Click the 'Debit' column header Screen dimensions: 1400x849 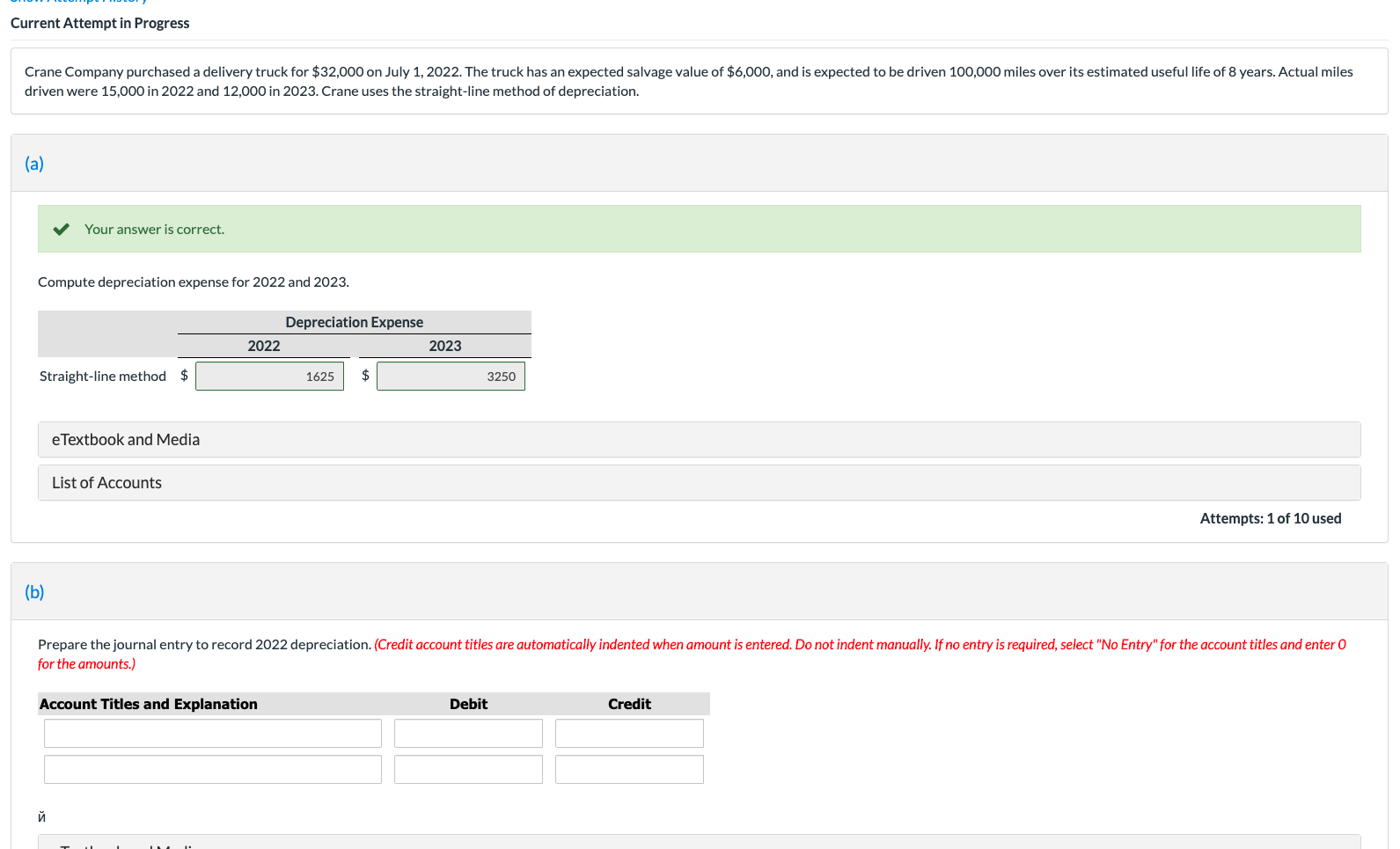point(468,704)
